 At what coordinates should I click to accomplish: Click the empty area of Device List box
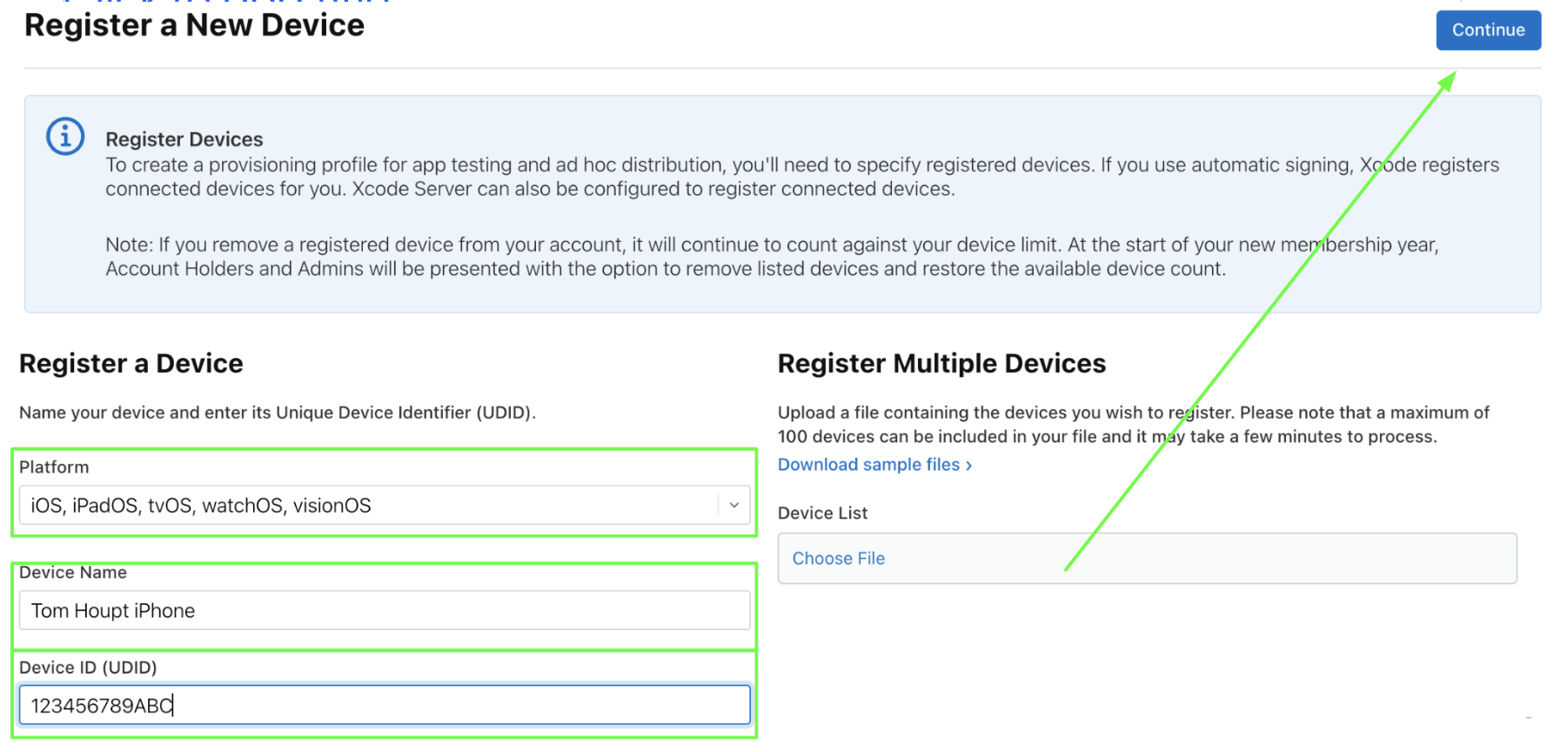1201,559
